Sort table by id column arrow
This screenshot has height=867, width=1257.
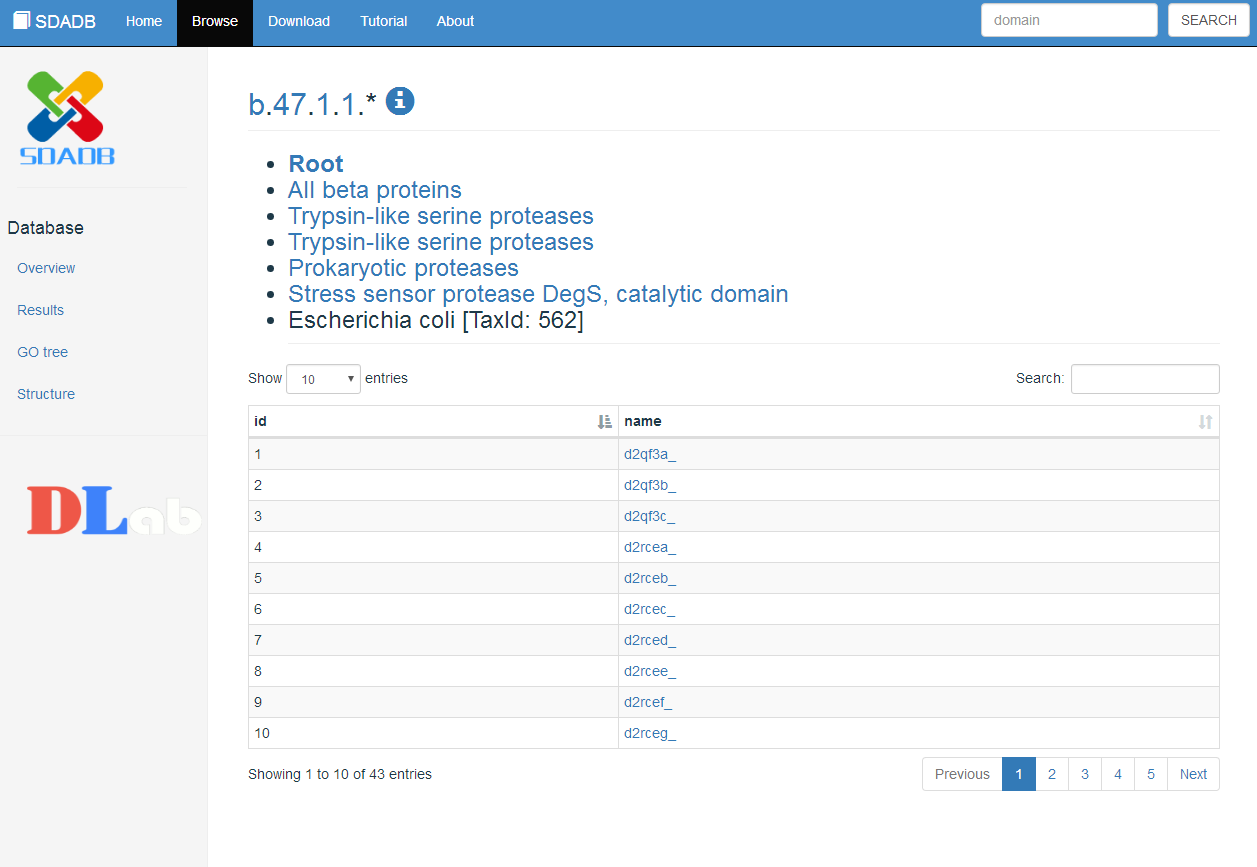(x=604, y=422)
